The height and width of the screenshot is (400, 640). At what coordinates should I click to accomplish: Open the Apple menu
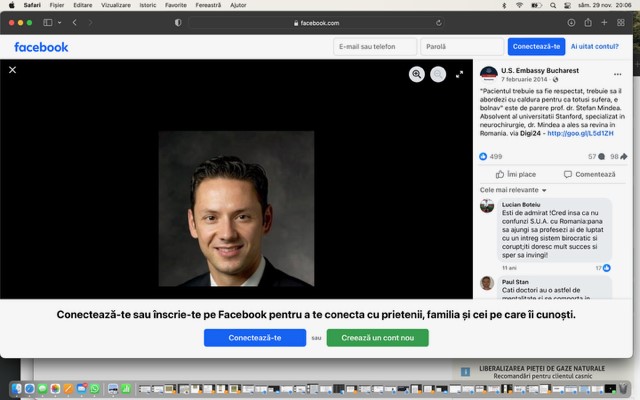[x=11, y=5]
